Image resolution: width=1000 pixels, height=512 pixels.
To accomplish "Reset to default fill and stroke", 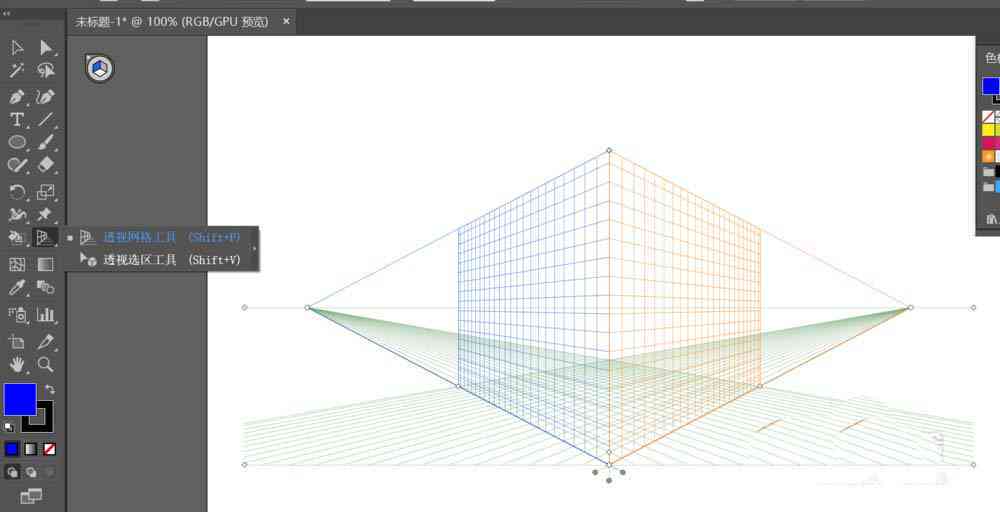I will point(9,427).
